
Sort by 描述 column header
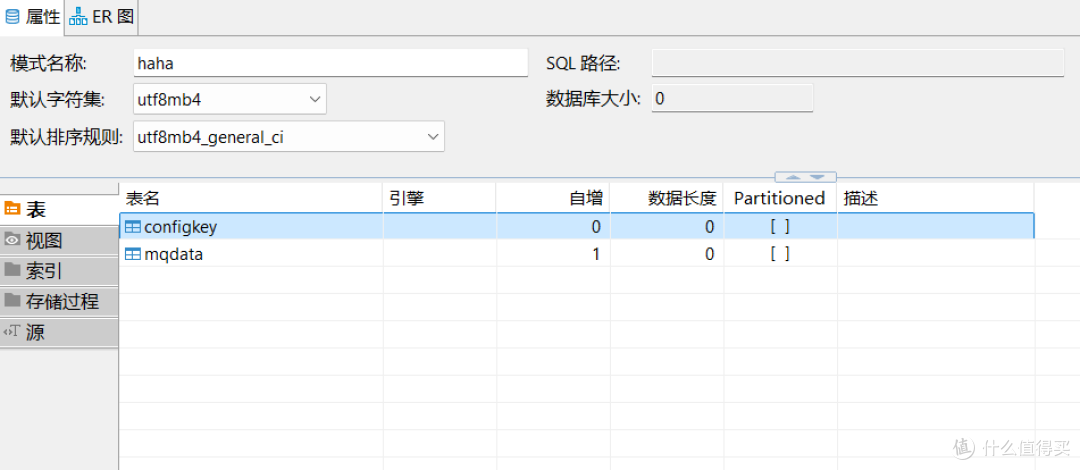pos(935,198)
